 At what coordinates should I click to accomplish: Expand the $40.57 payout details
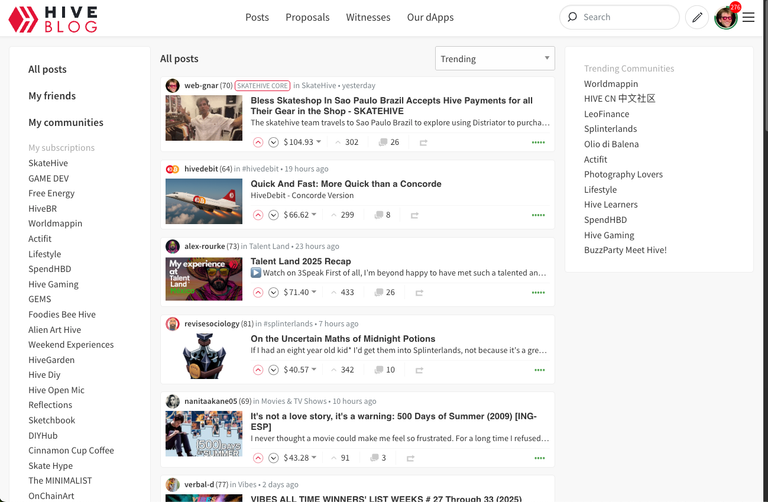(300, 370)
